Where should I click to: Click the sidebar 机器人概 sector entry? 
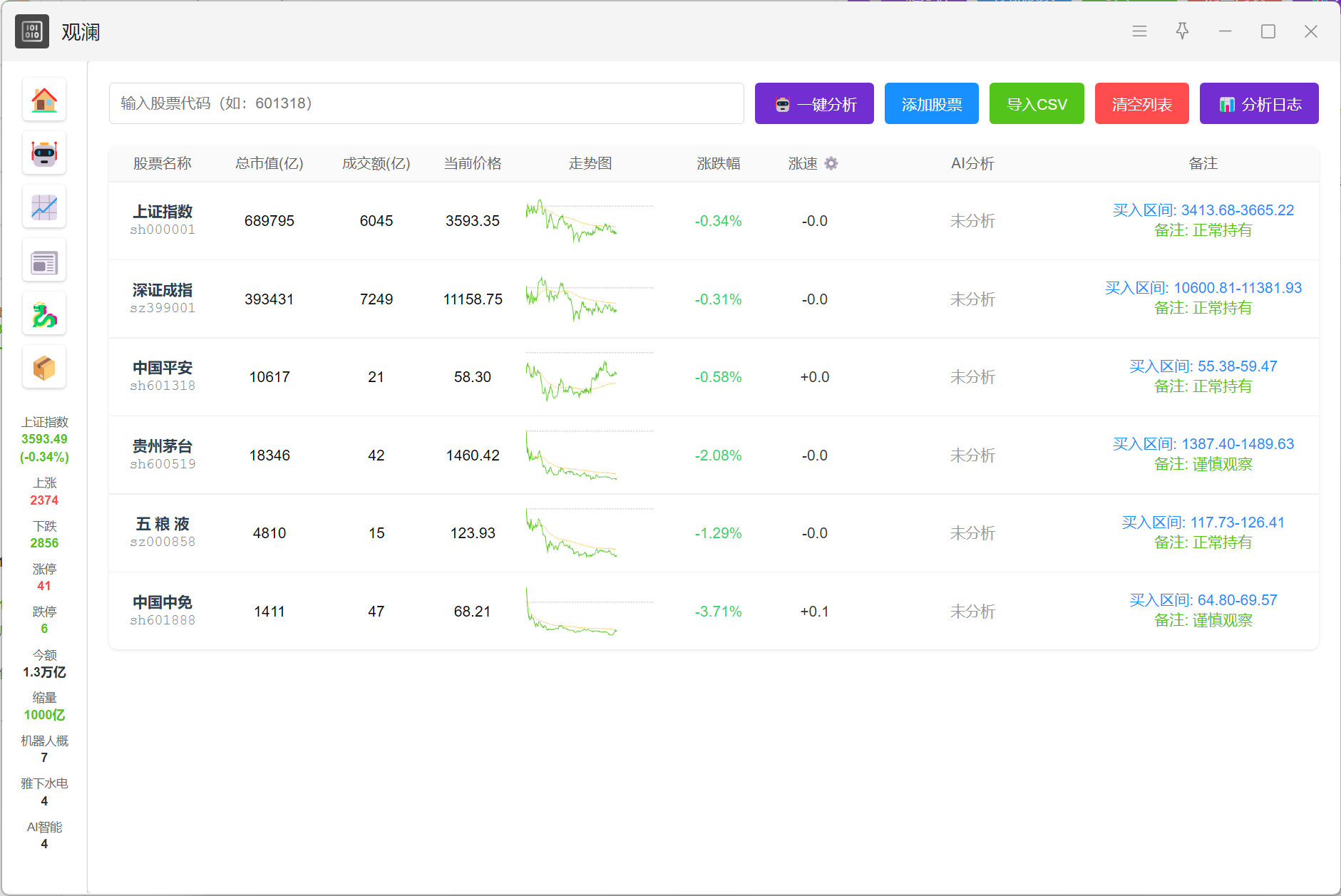point(44,749)
